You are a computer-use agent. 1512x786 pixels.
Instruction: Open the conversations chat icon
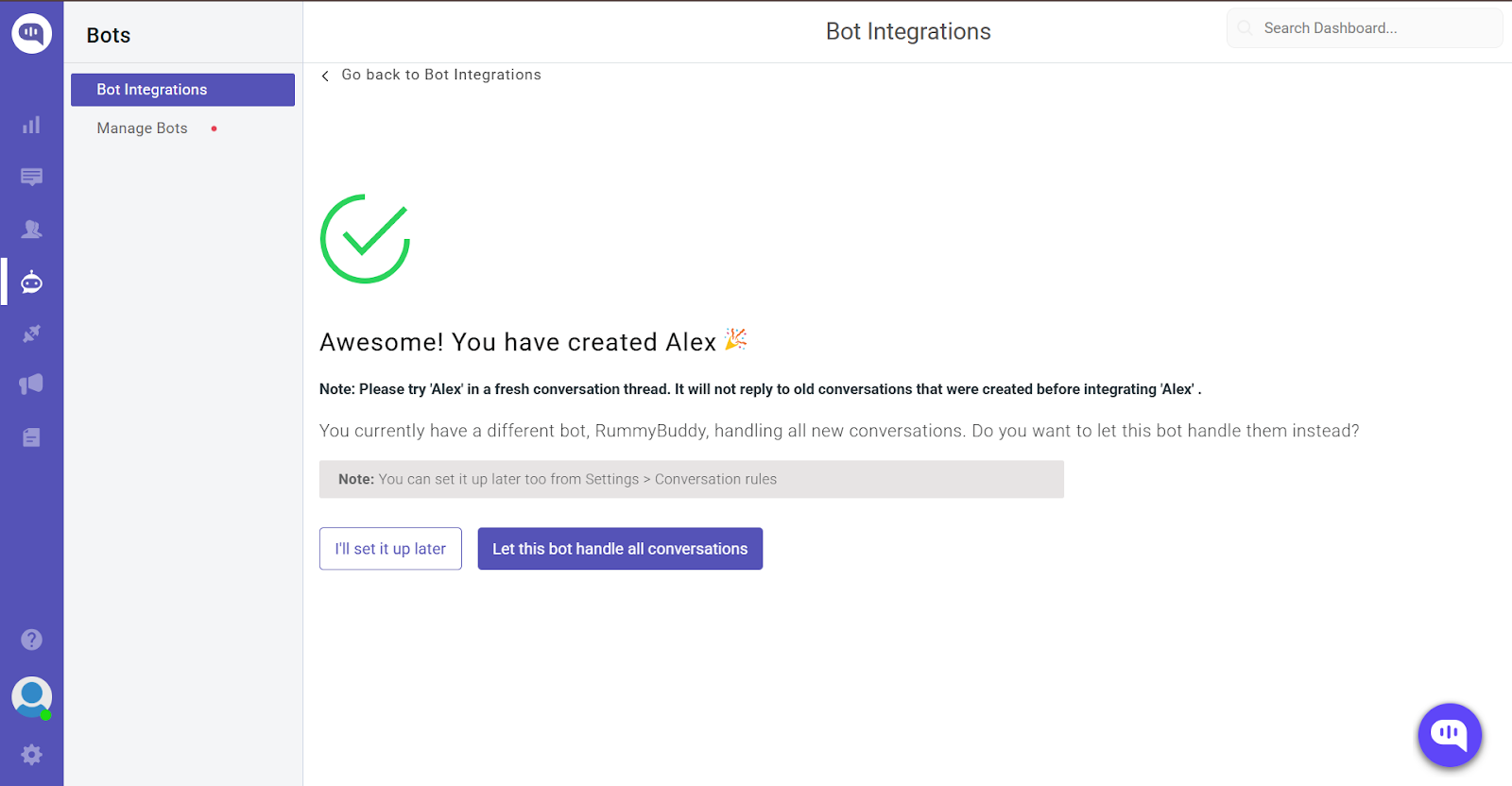(31, 177)
